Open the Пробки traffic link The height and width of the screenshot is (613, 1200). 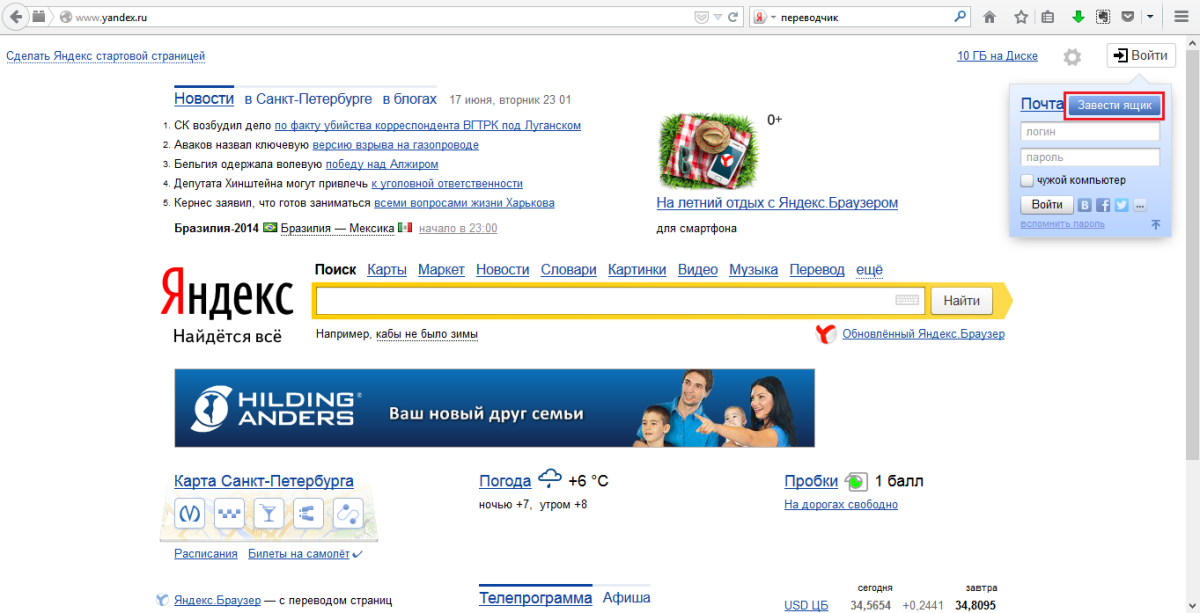(x=811, y=481)
